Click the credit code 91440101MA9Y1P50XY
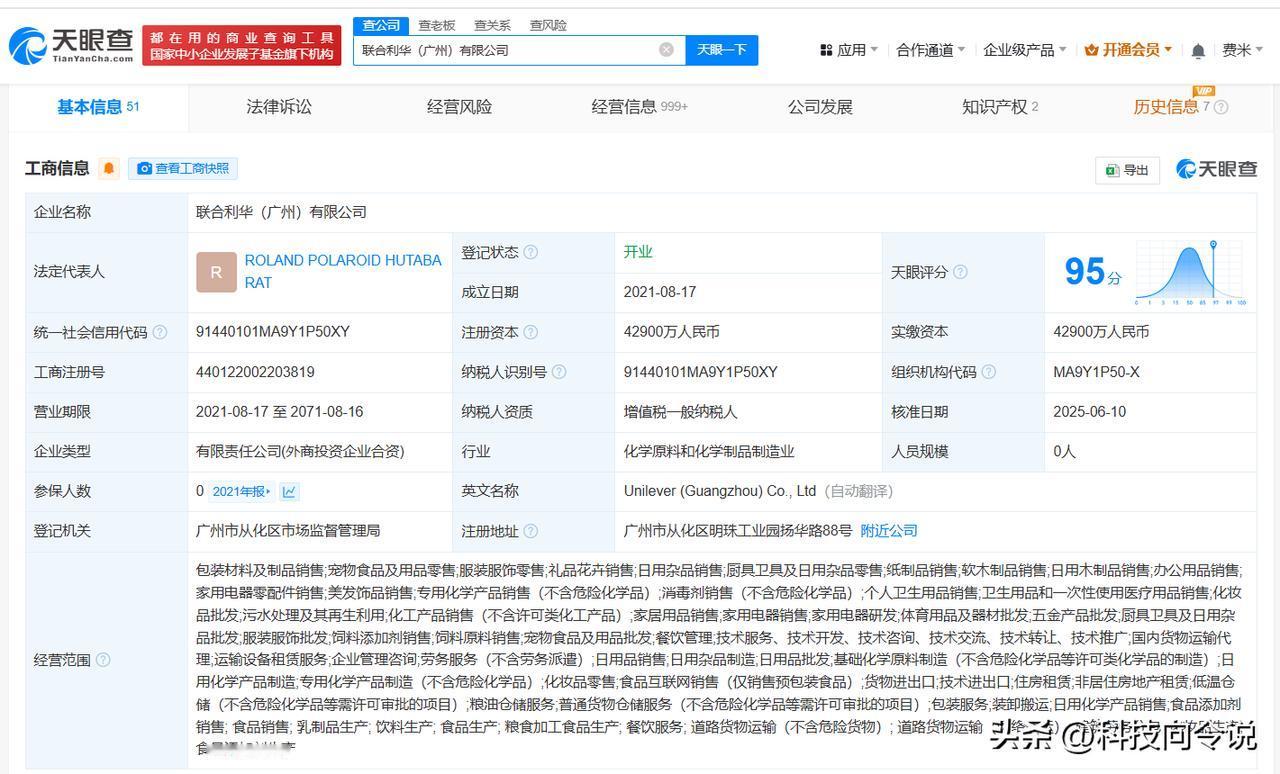 click(x=273, y=332)
